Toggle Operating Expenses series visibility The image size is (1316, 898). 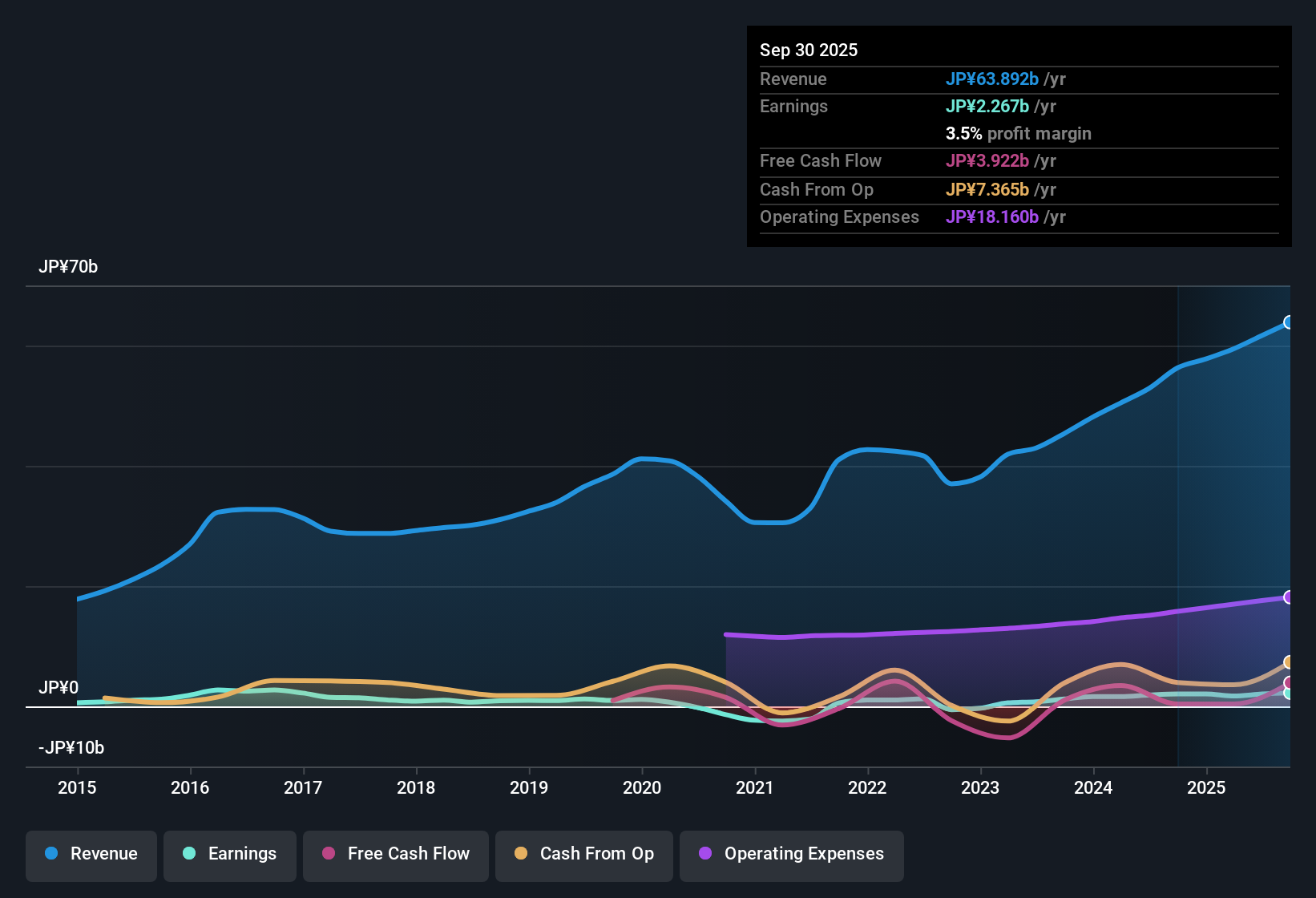(x=792, y=854)
